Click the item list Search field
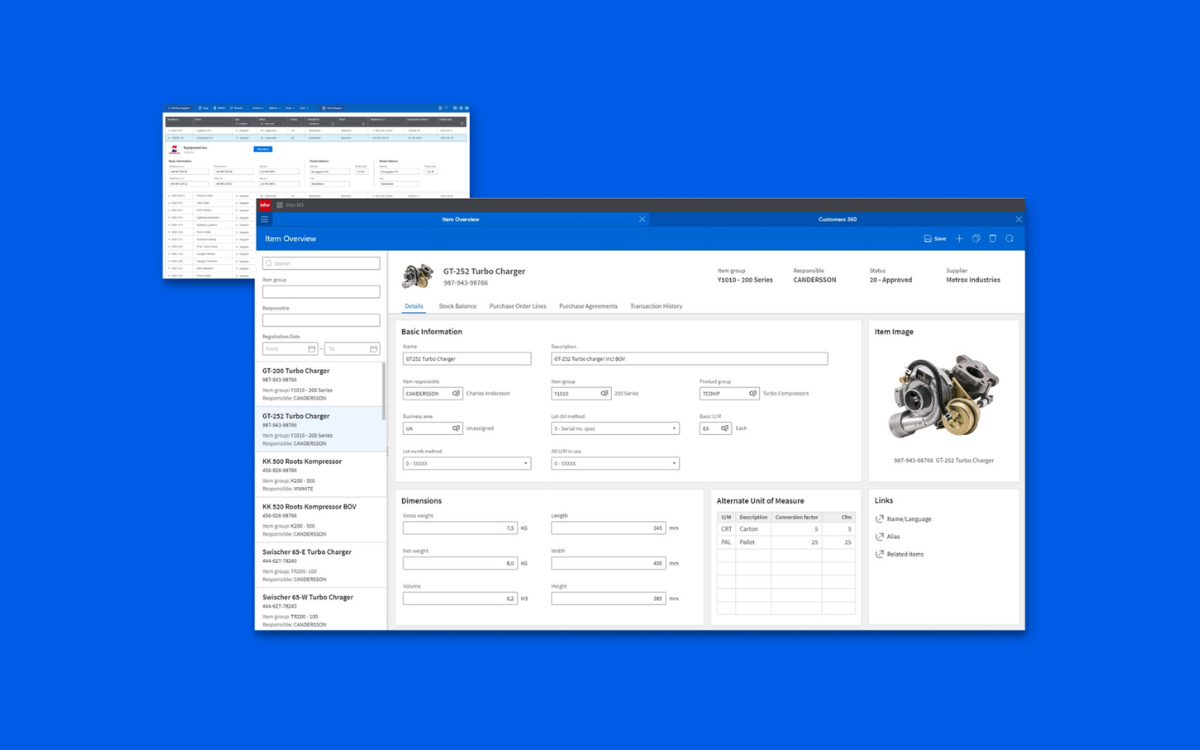 point(321,264)
